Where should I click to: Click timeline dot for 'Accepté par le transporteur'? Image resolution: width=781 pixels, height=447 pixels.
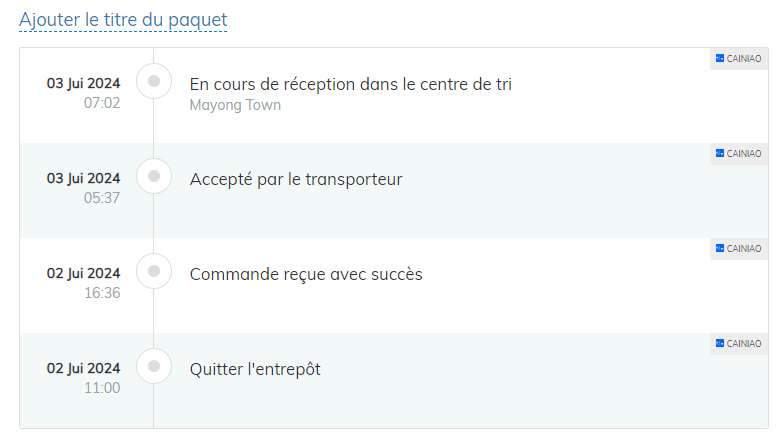pyautogui.click(x=154, y=177)
